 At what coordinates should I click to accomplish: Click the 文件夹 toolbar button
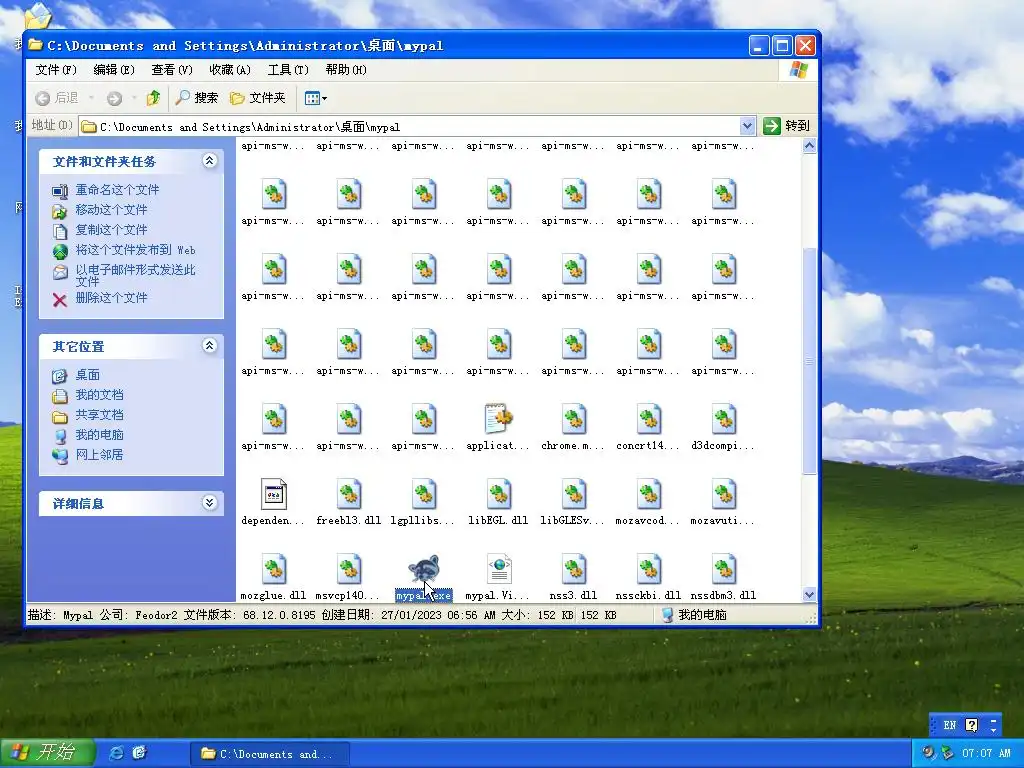click(x=258, y=98)
